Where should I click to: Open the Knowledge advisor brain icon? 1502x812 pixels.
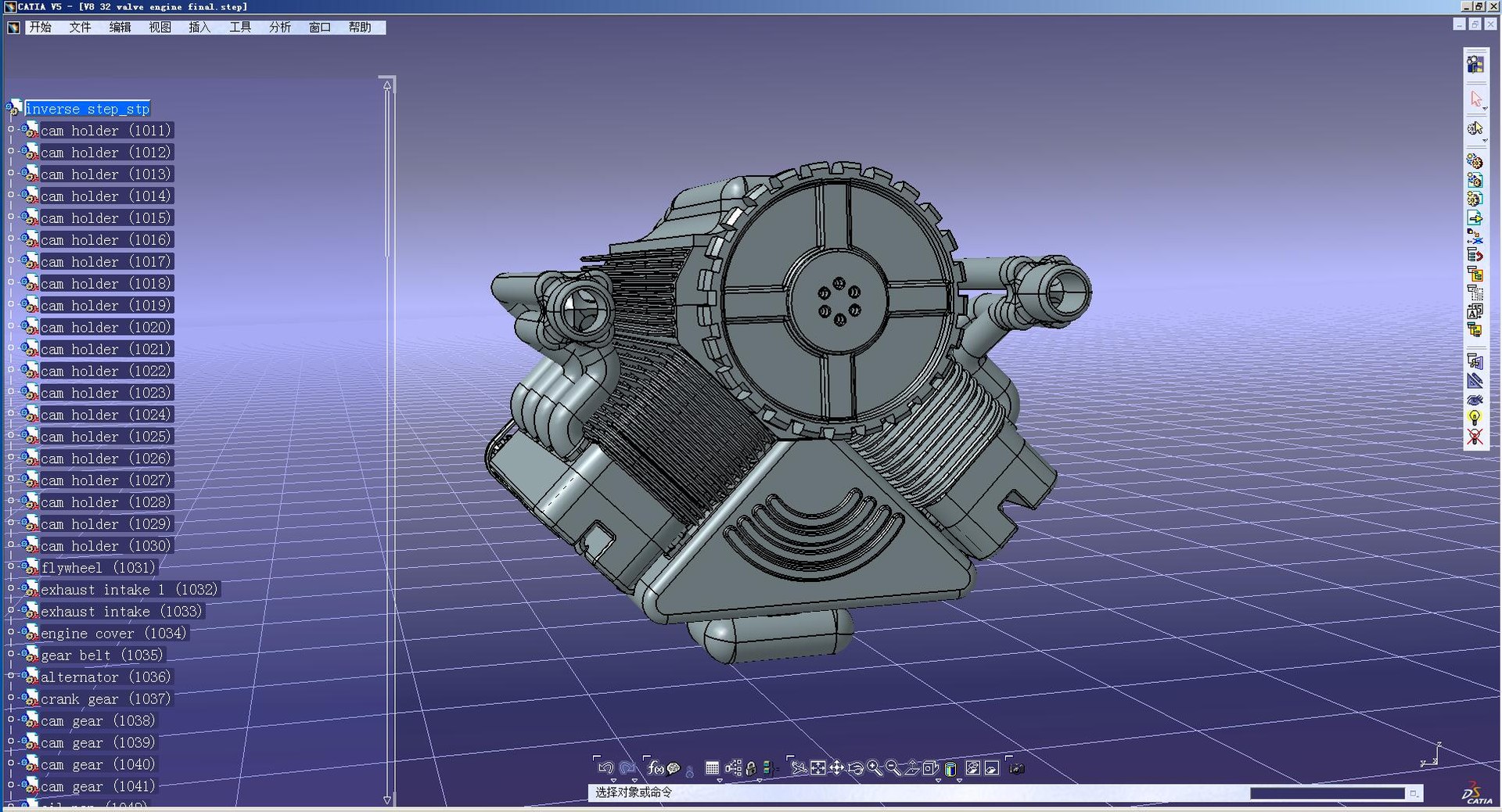[674, 768]
